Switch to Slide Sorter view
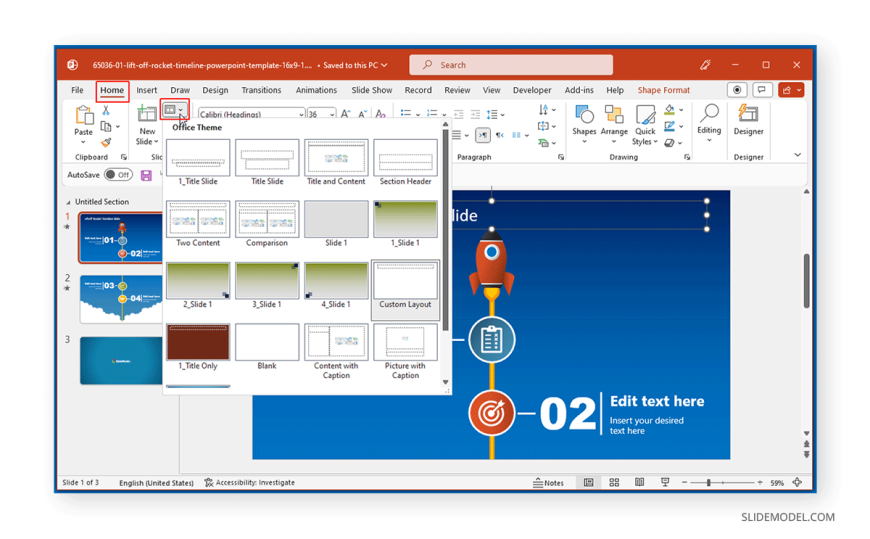The width and height of the screenshot is (870, 539). coord(614,483)
